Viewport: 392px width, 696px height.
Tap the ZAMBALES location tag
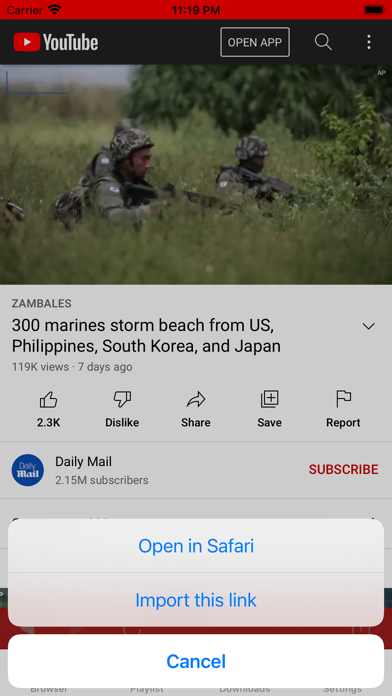(41, 304)
